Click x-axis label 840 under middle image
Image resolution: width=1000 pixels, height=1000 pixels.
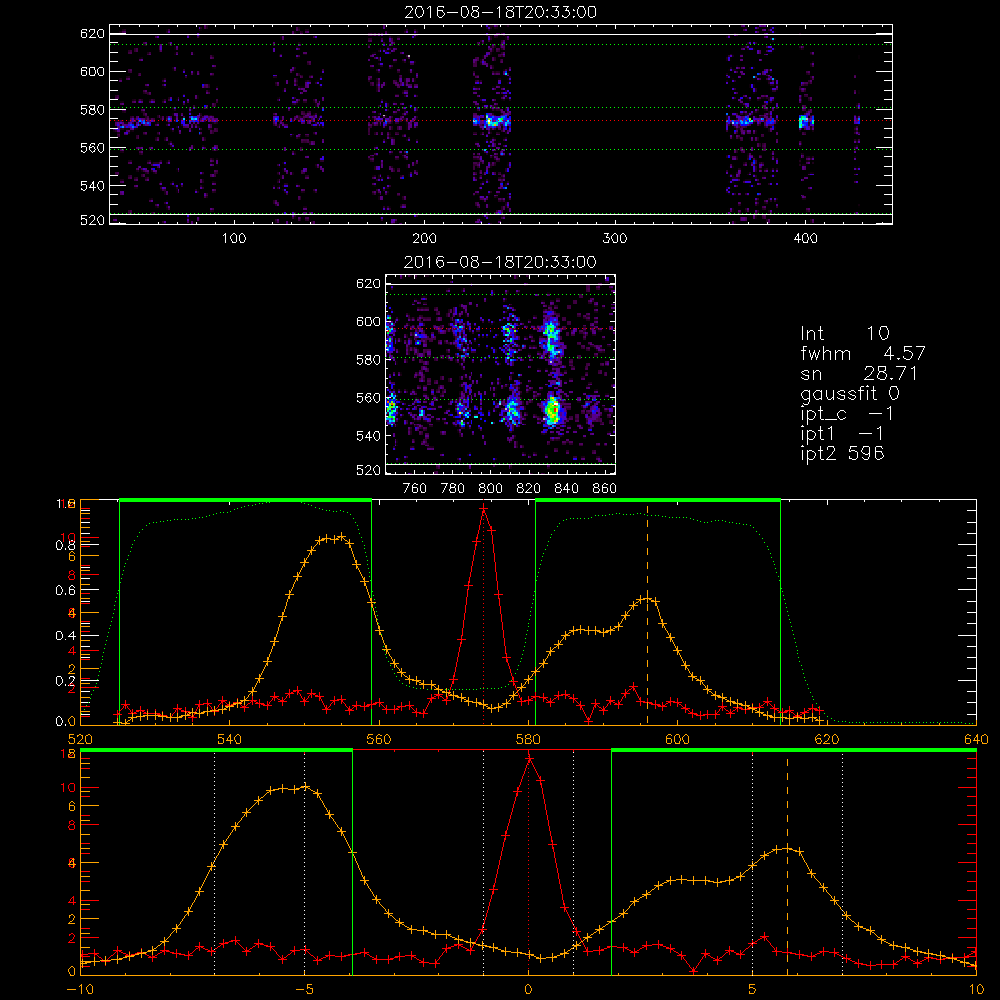[x=566, y=489]
